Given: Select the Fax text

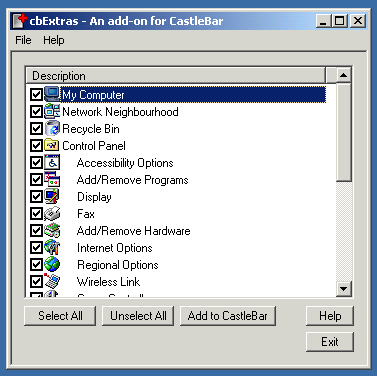Looking at the screenshot, I should pos(86,214).
